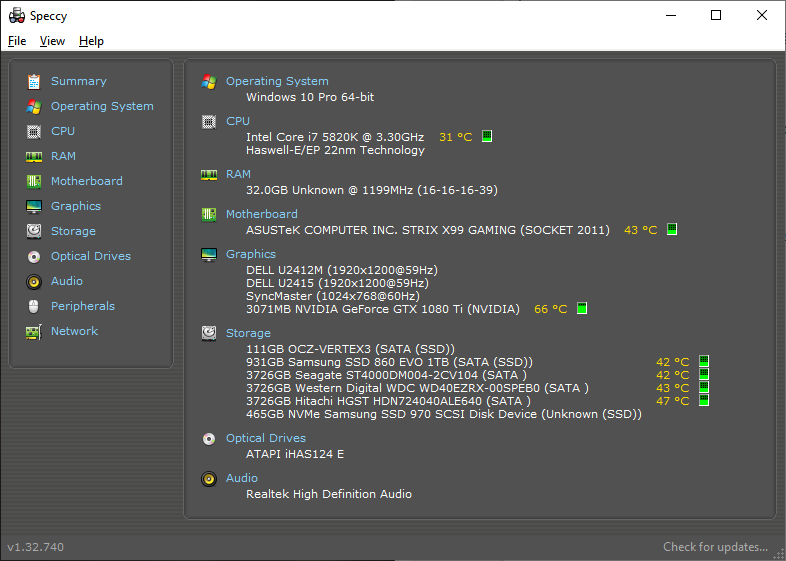
Task: Click the board icon beside Motherboard heading in main panel
Action: pos(209,215)
